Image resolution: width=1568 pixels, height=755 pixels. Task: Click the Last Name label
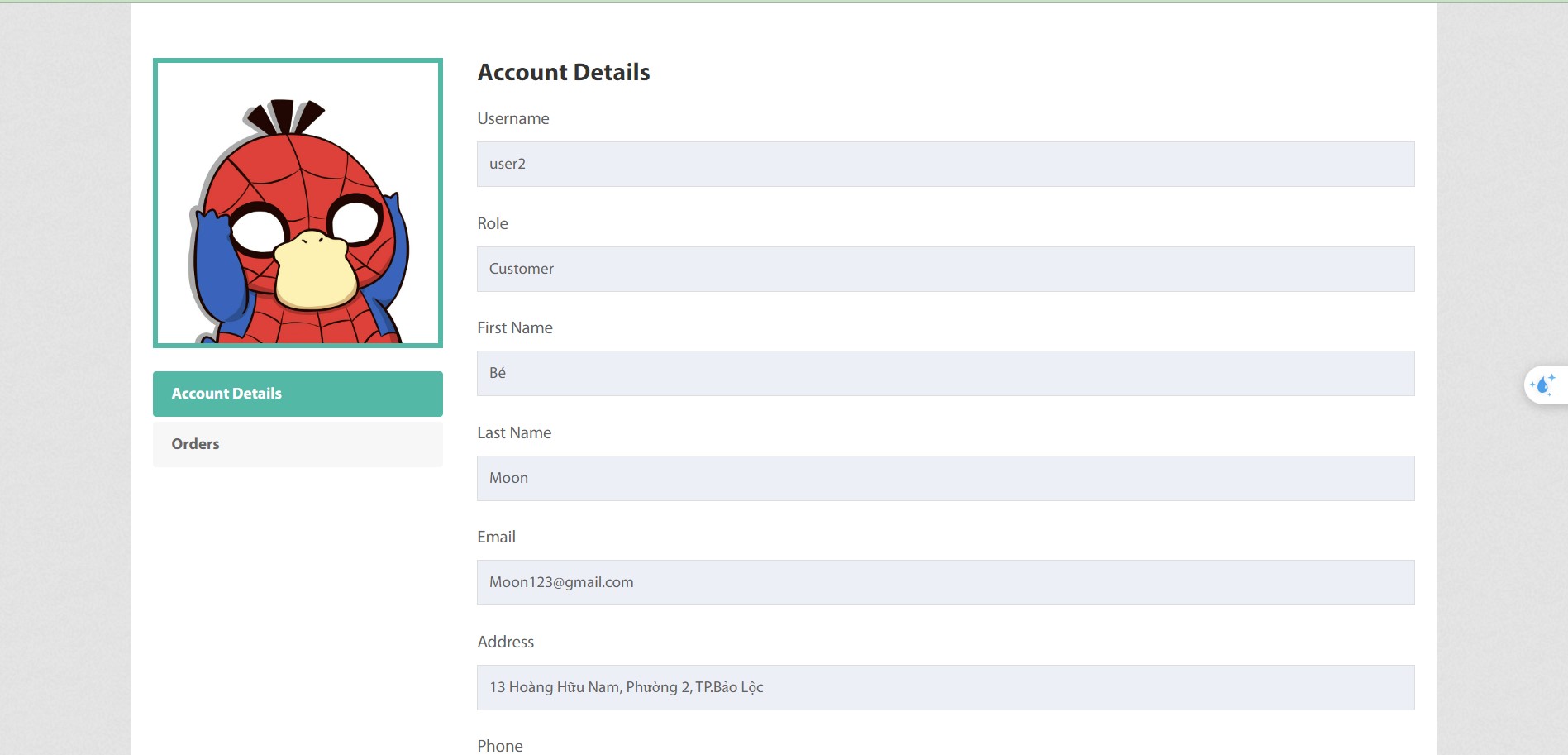coord(514,432)
